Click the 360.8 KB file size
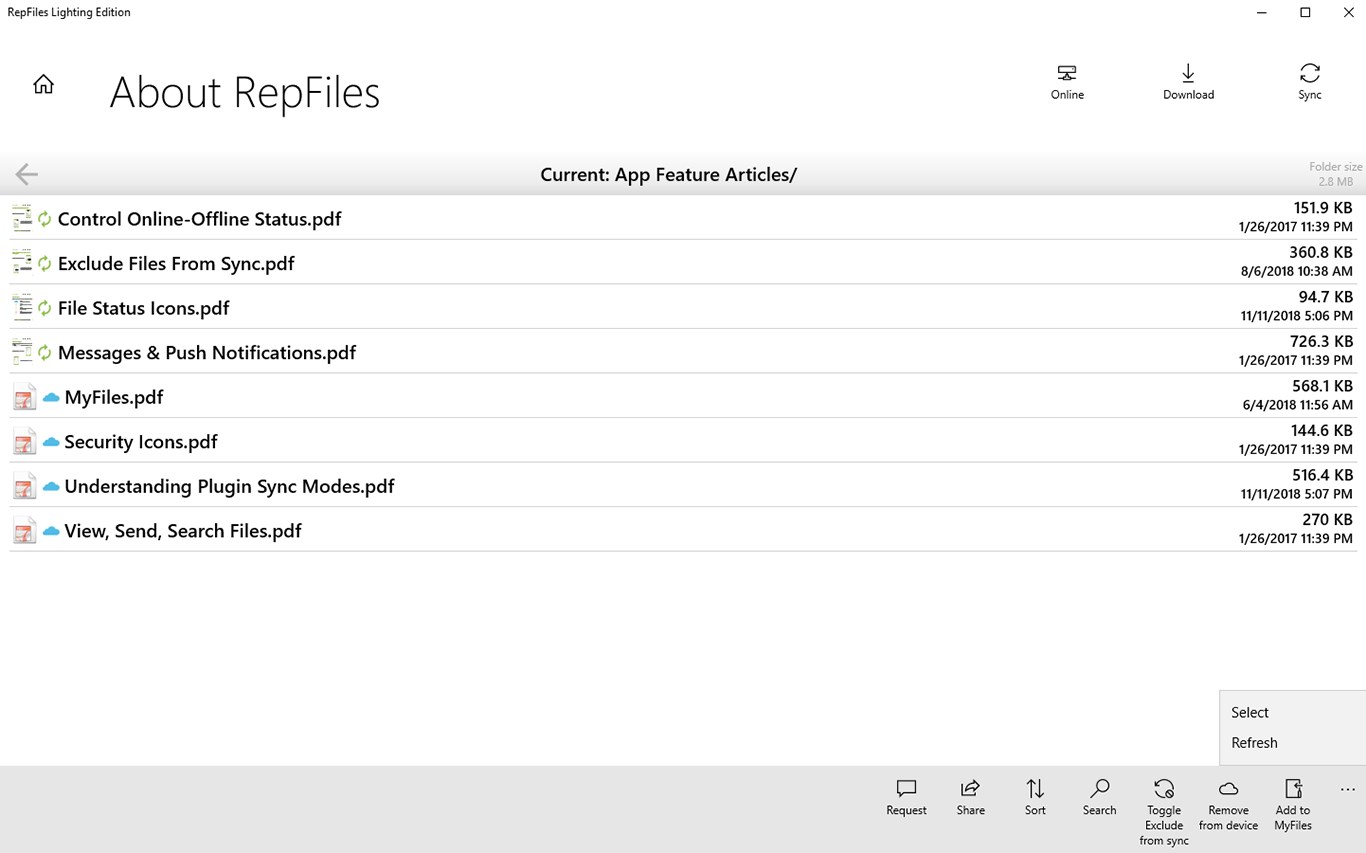Screen dimensions: 1366x853 coord(1321,253)
